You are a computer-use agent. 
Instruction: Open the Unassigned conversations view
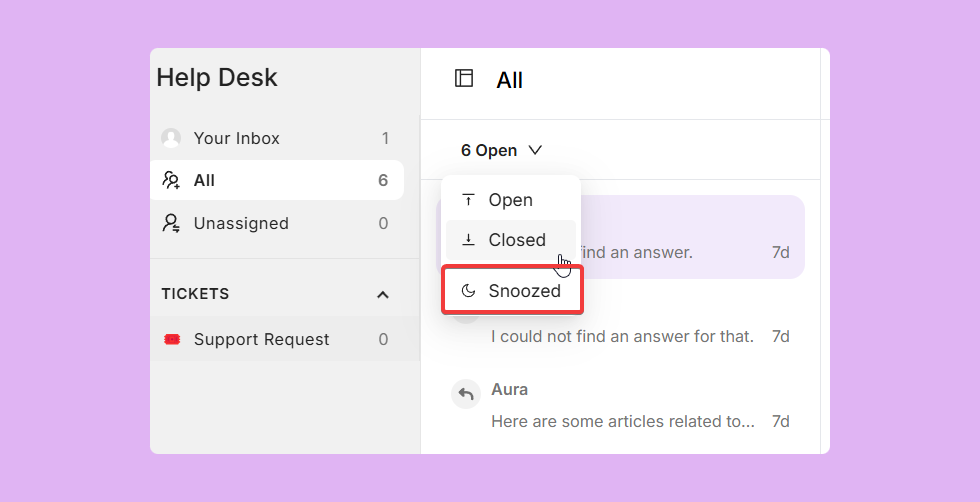277,223
